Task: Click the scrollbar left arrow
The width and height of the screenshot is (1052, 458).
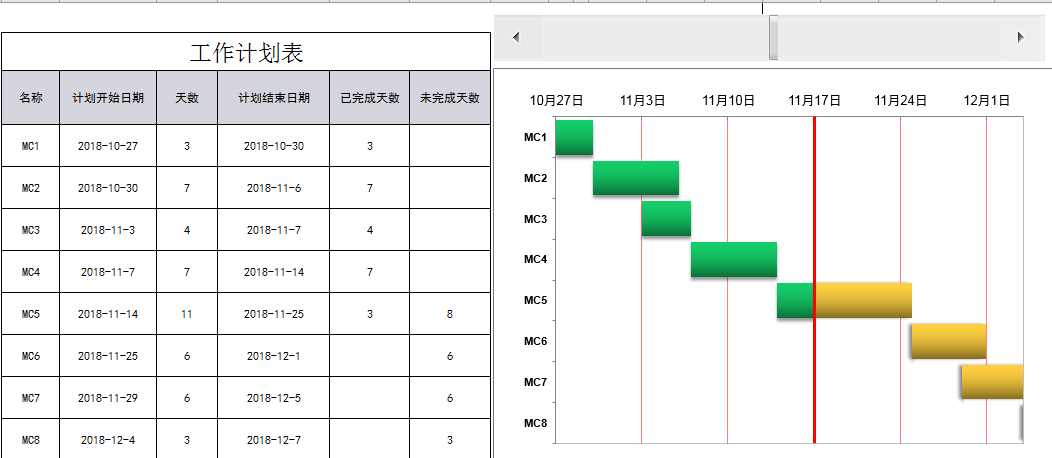Action: 516,38
